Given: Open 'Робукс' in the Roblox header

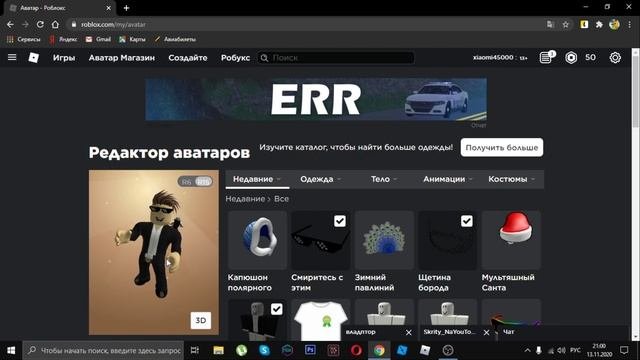Looking at the screenshot, I should click(236, 58).
